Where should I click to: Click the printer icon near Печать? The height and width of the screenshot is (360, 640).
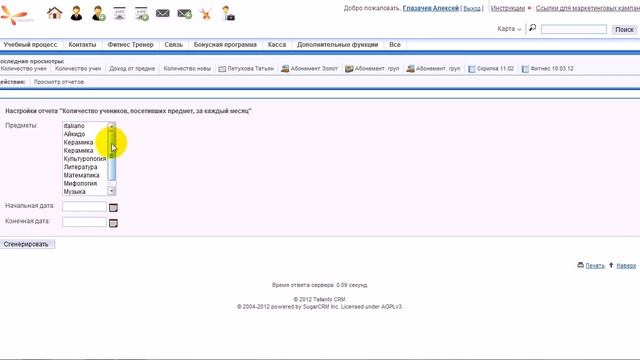(x=580, y=265)
